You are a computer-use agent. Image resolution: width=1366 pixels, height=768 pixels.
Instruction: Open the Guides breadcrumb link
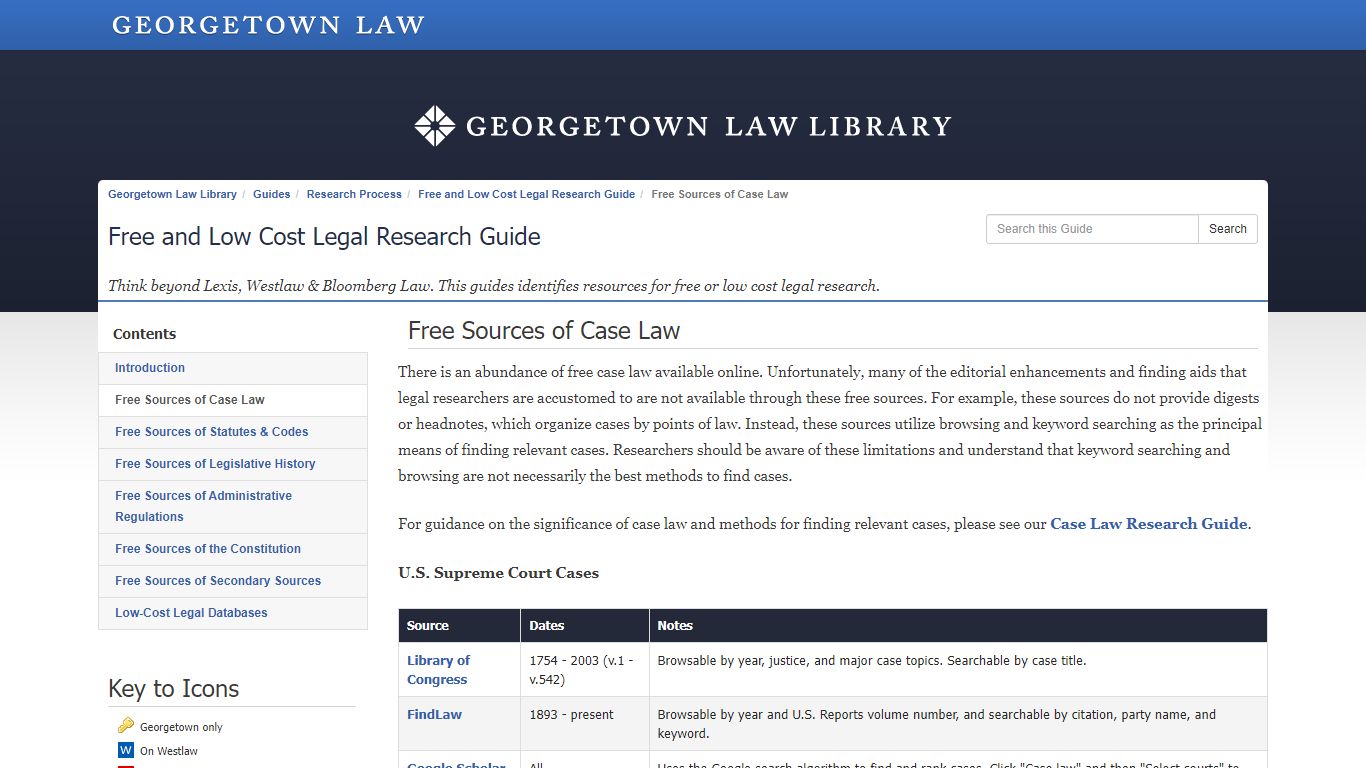pyautogui.click(x=272, y=194)
